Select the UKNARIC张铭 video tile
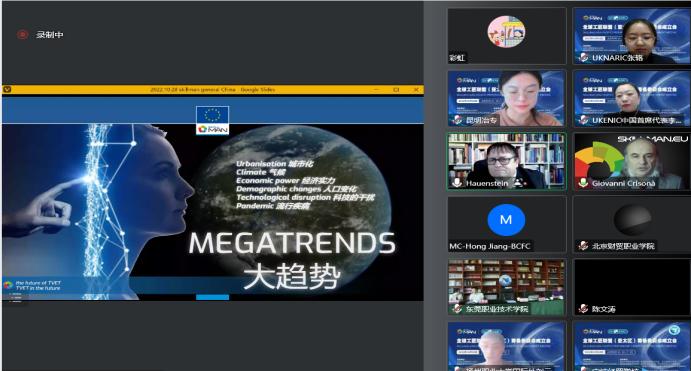Image resolution: width=691 pixels, height=371 pixels. pyautogui.click(x=632, y=36)
